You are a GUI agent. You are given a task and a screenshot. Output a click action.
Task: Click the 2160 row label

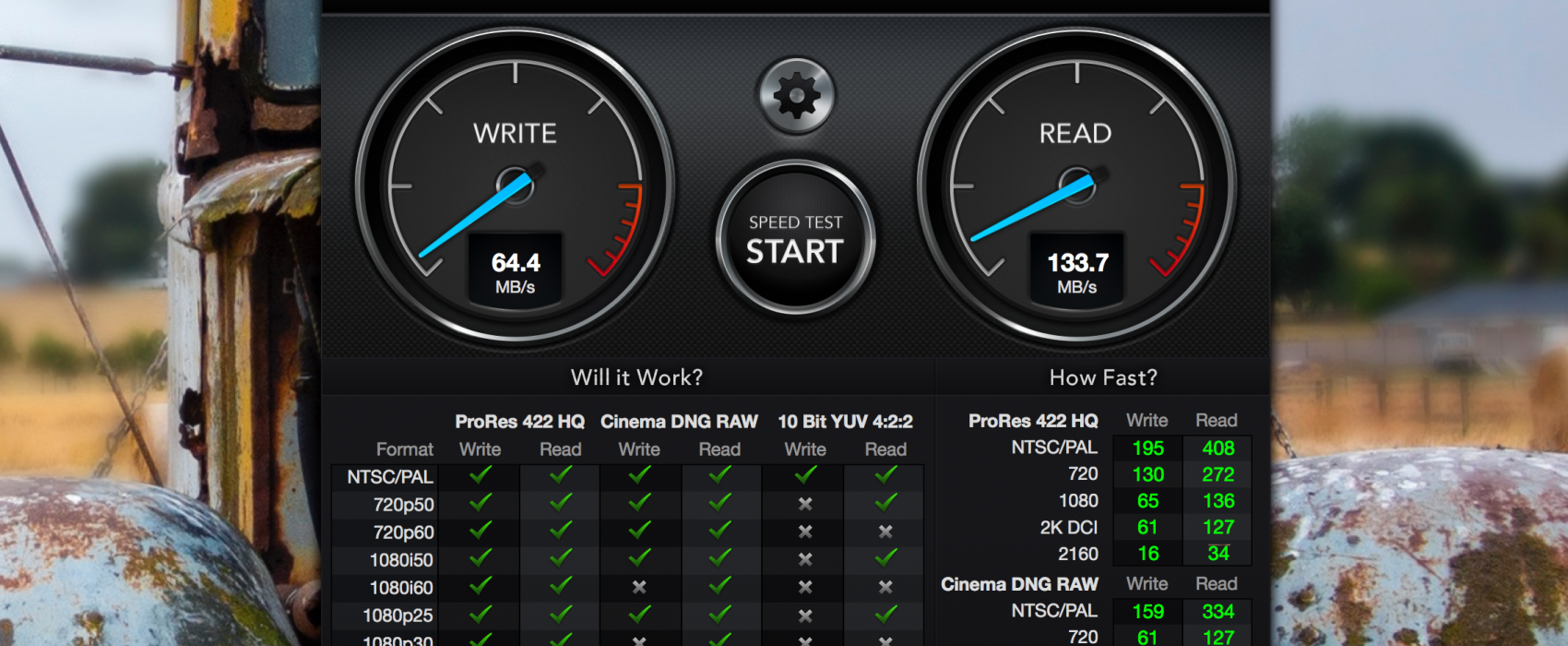tap(1078, 554)
